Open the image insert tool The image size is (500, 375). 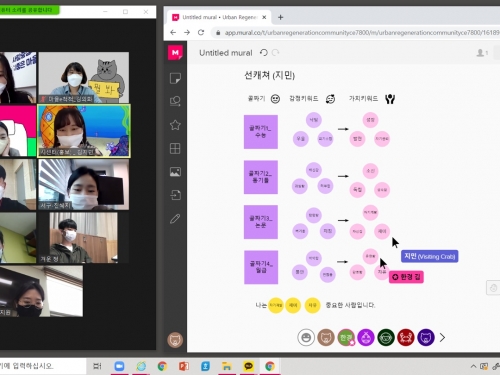click(175, 172)
